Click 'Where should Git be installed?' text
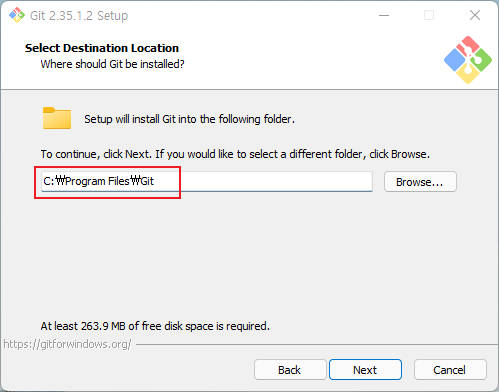The width and height of the screenshot is (499, 392). point(112,64)
